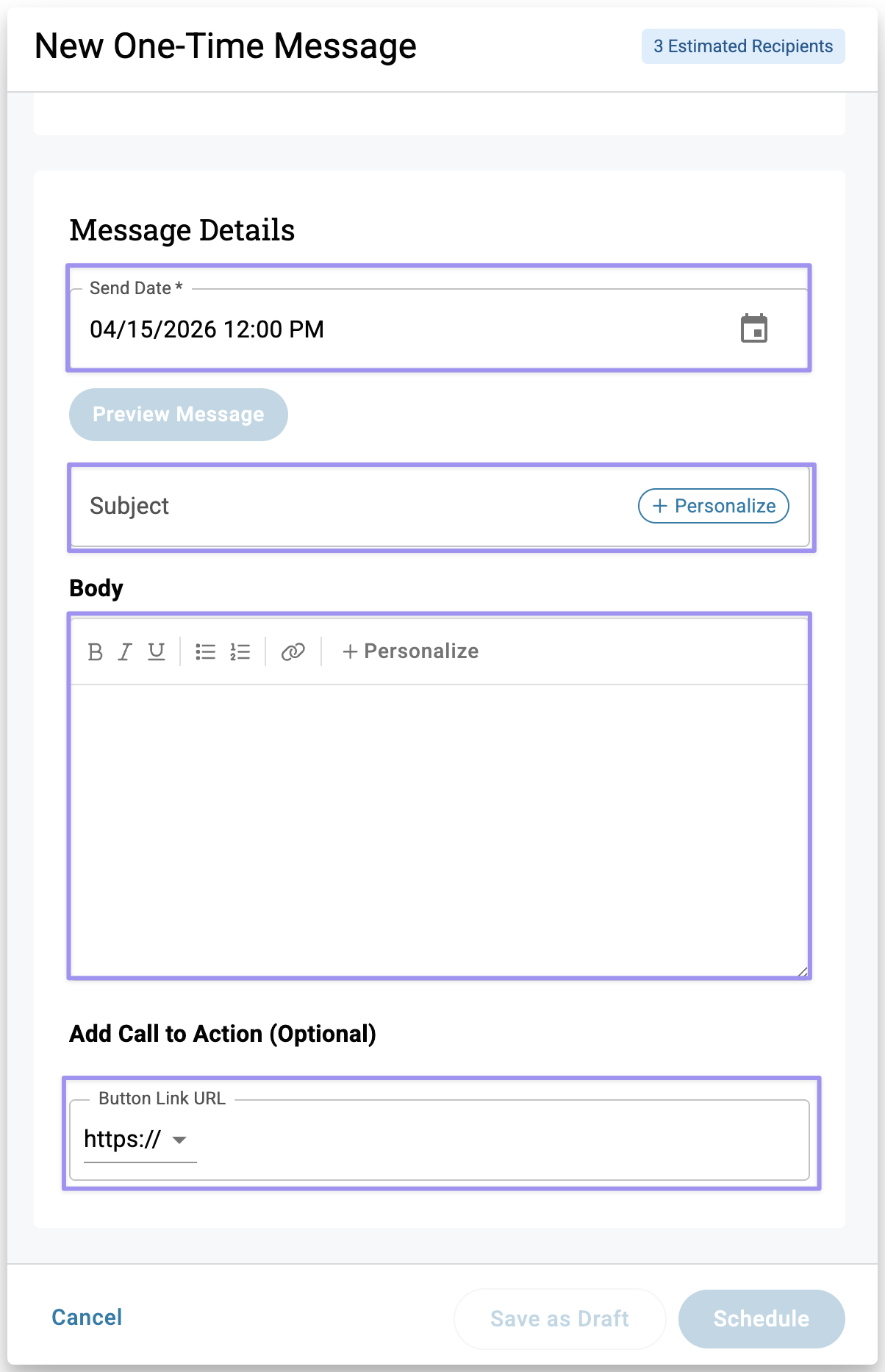Click Save as Draft
The image size is (885, 1372).
point(559,1318)
